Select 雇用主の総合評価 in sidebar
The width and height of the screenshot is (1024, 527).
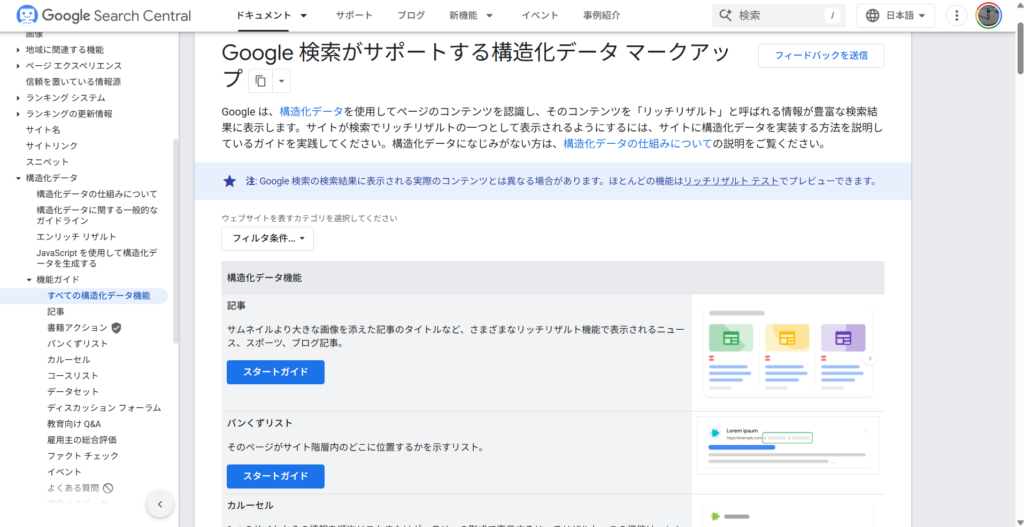coord(82,439)
